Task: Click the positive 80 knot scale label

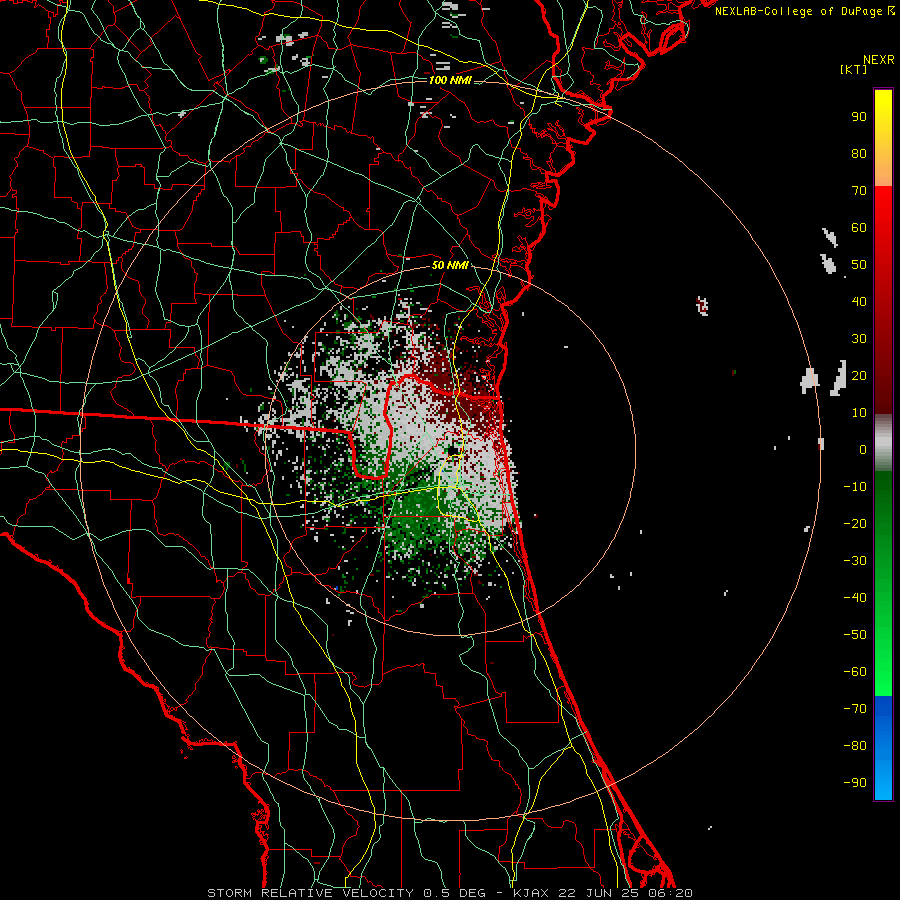Action: [859, 154]
